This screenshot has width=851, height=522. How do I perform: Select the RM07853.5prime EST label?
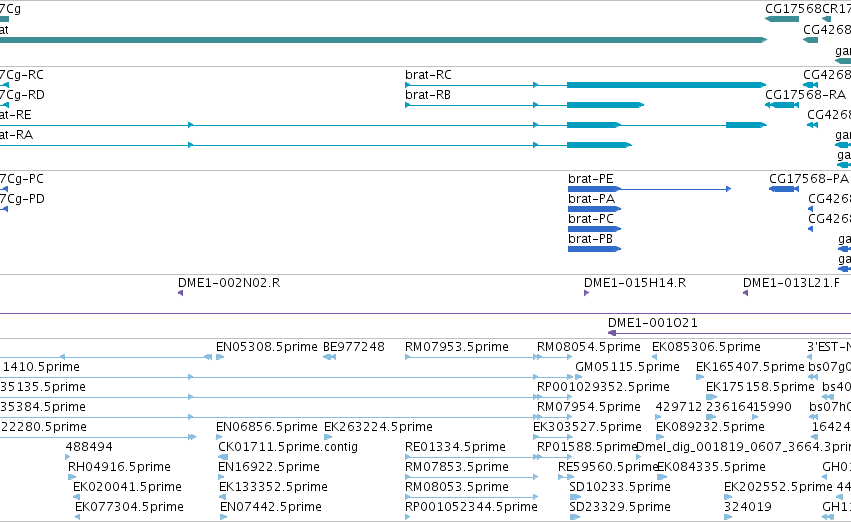point(456,467)
